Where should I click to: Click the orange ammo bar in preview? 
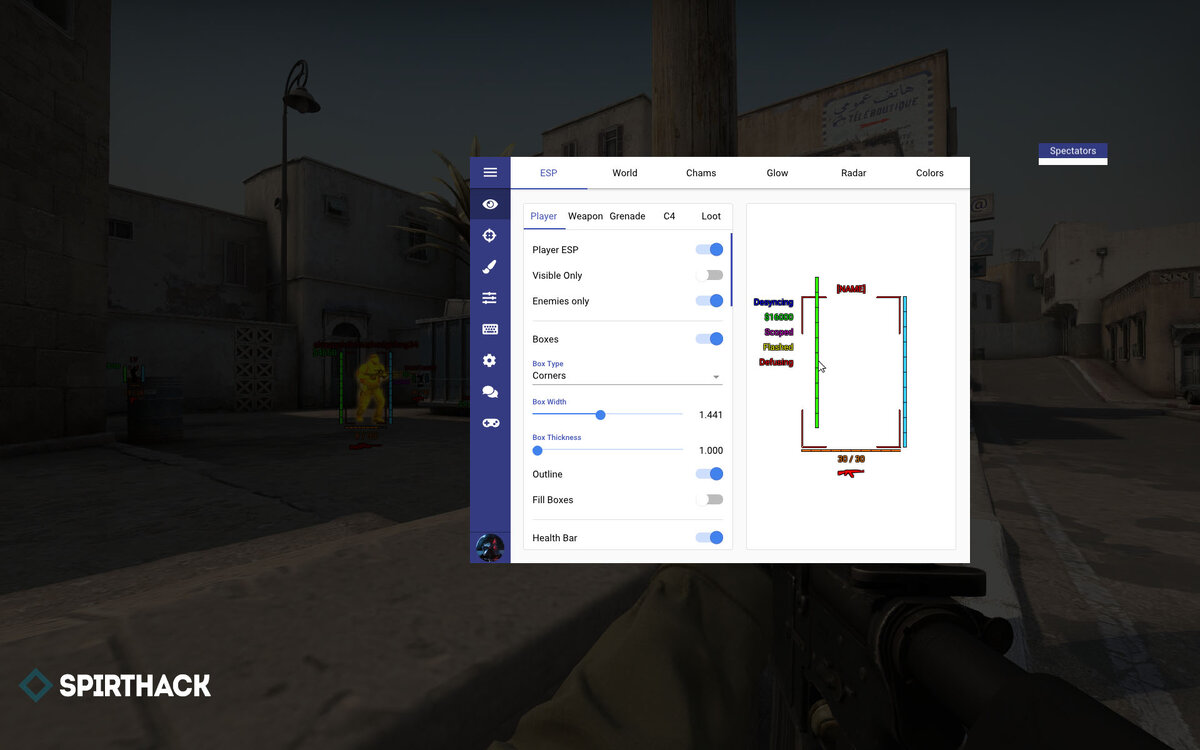[851, 451]
